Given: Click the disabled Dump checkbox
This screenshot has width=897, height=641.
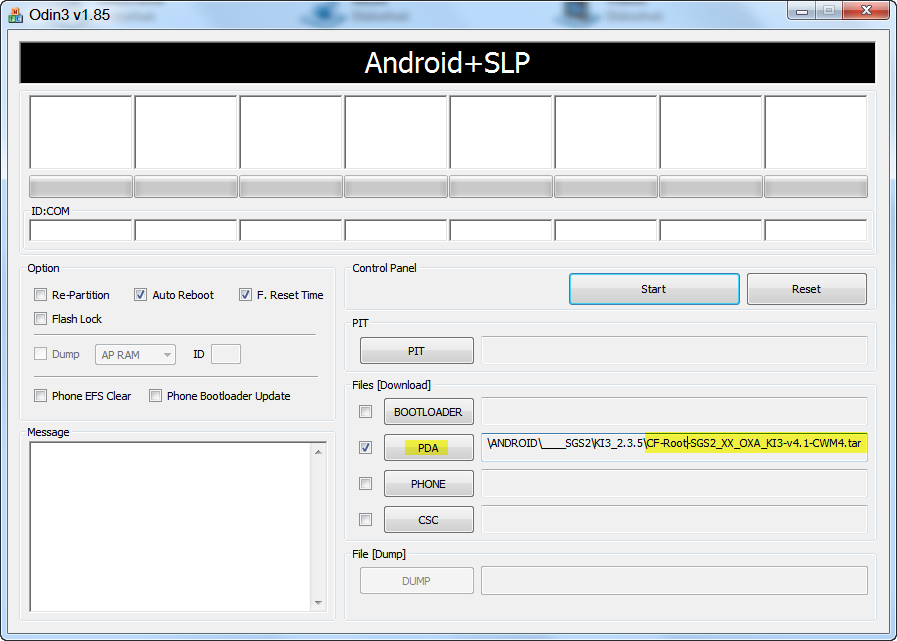Looking at the screenshot, I should 40,354.
